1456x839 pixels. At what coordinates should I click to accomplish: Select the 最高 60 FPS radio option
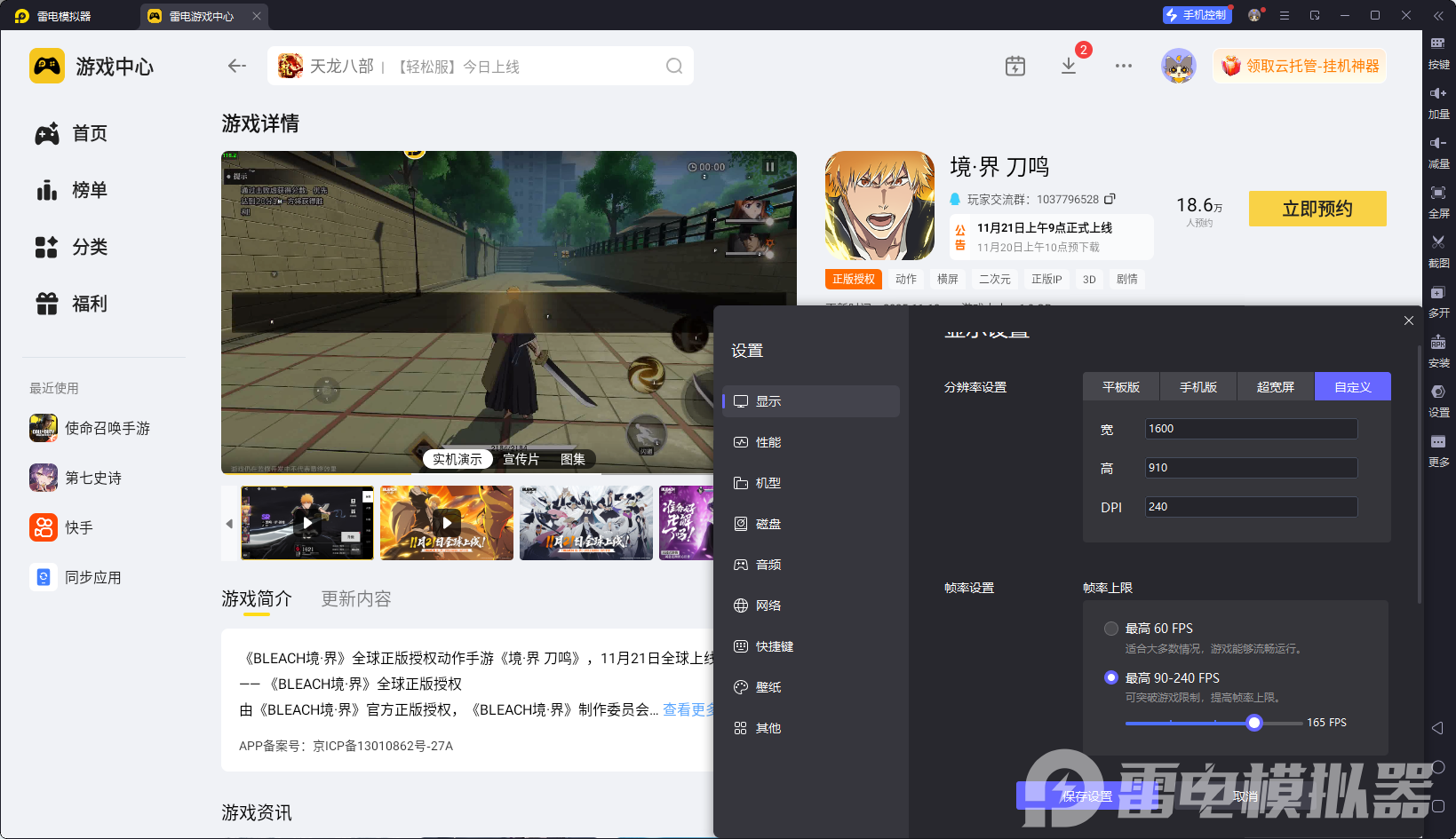pyautogui.click(x=1110, y=629)
